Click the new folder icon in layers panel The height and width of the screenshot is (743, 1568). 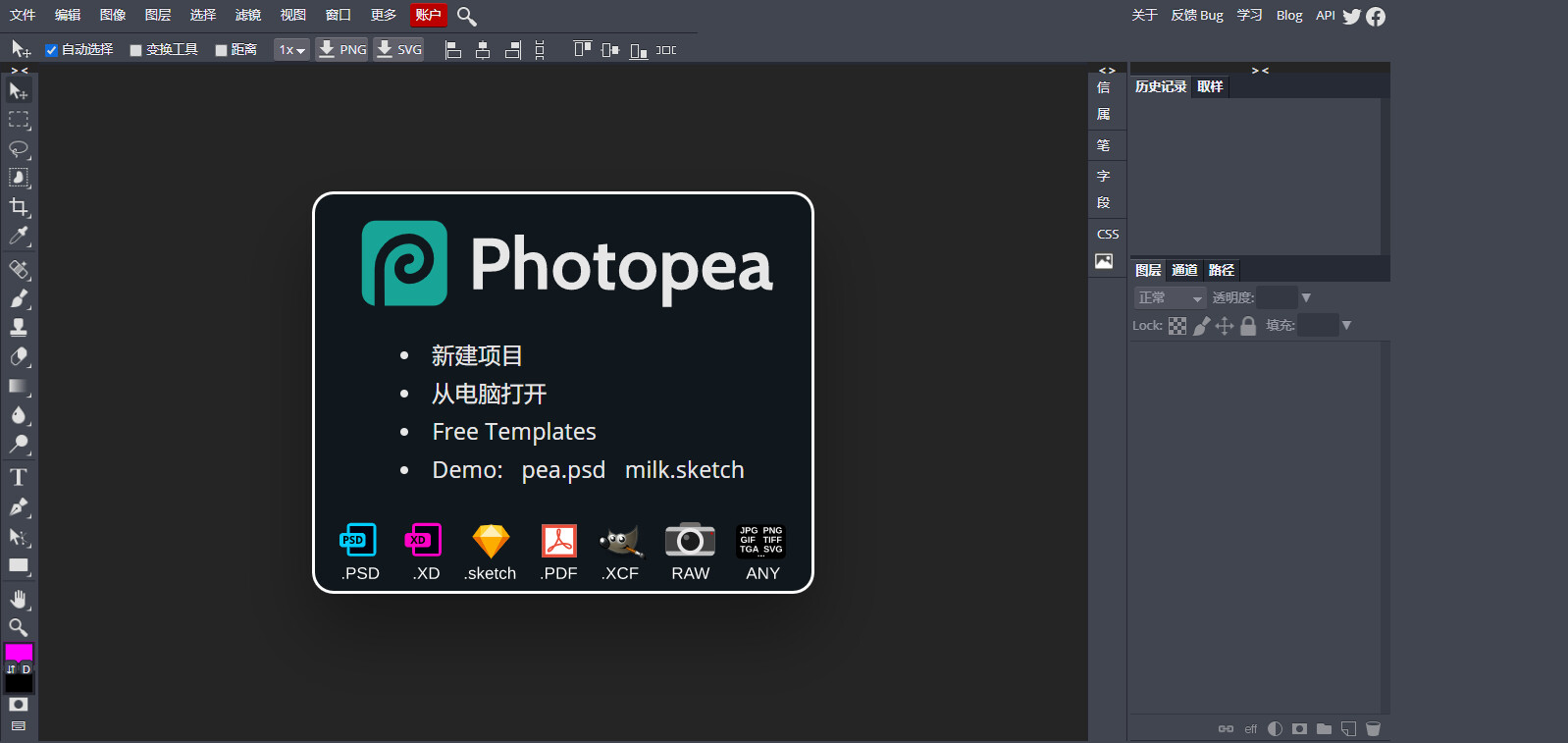pos(1324,728)
